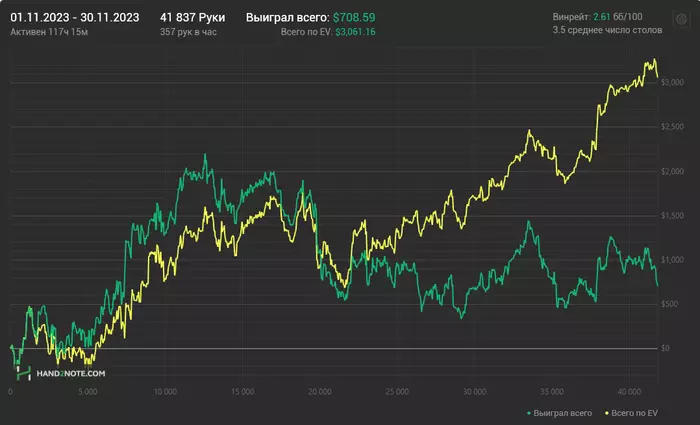Click the Hand2Note logo watermark
The width and height of the screenshot is (700, 425).
65,371
